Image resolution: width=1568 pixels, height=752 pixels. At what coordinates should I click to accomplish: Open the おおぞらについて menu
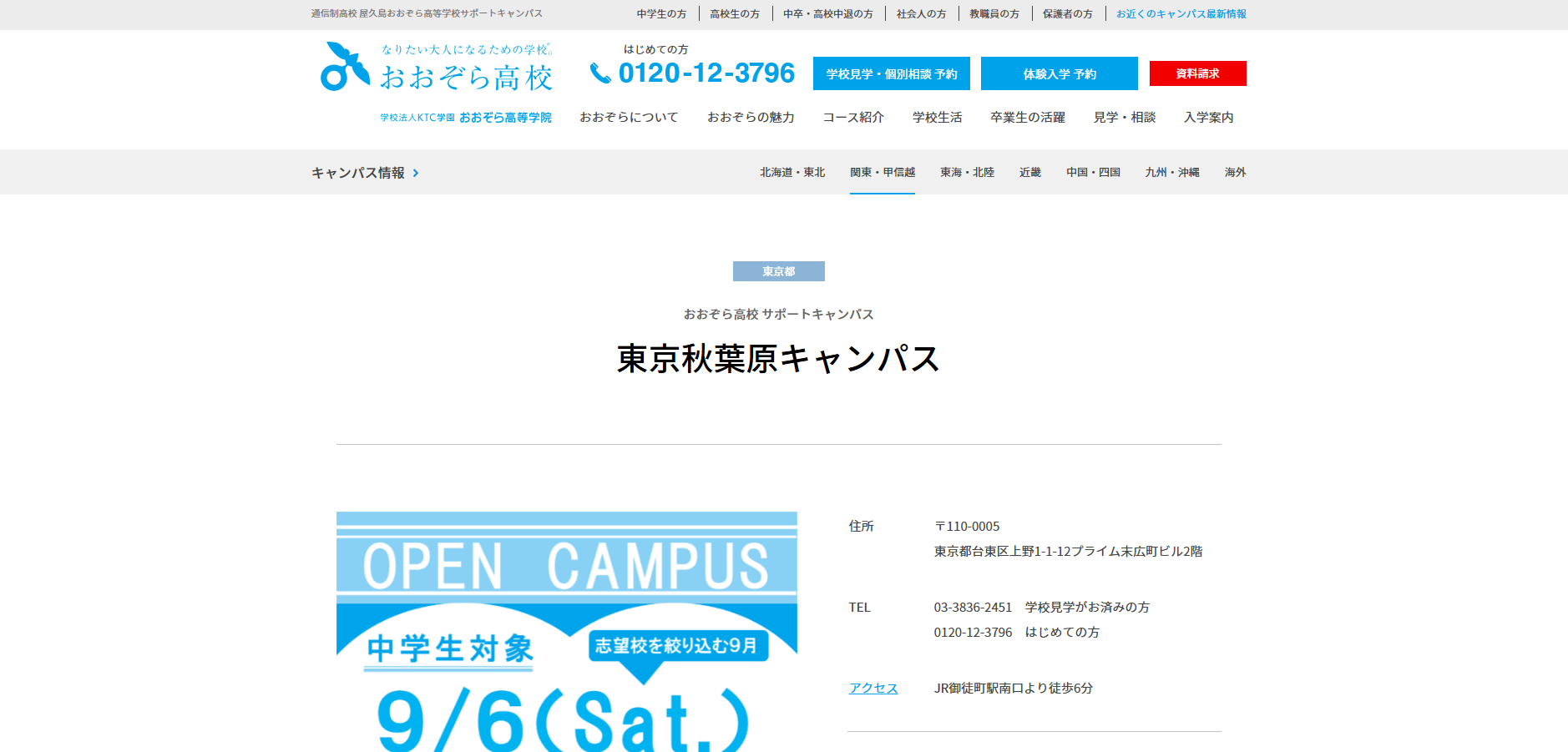click(x=629, y=118)
